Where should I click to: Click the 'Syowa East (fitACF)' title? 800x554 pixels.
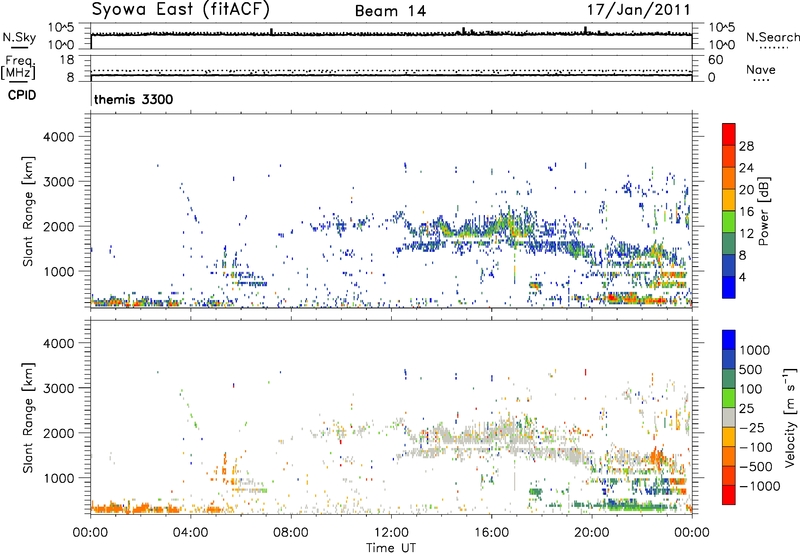(x=180, y=9)
